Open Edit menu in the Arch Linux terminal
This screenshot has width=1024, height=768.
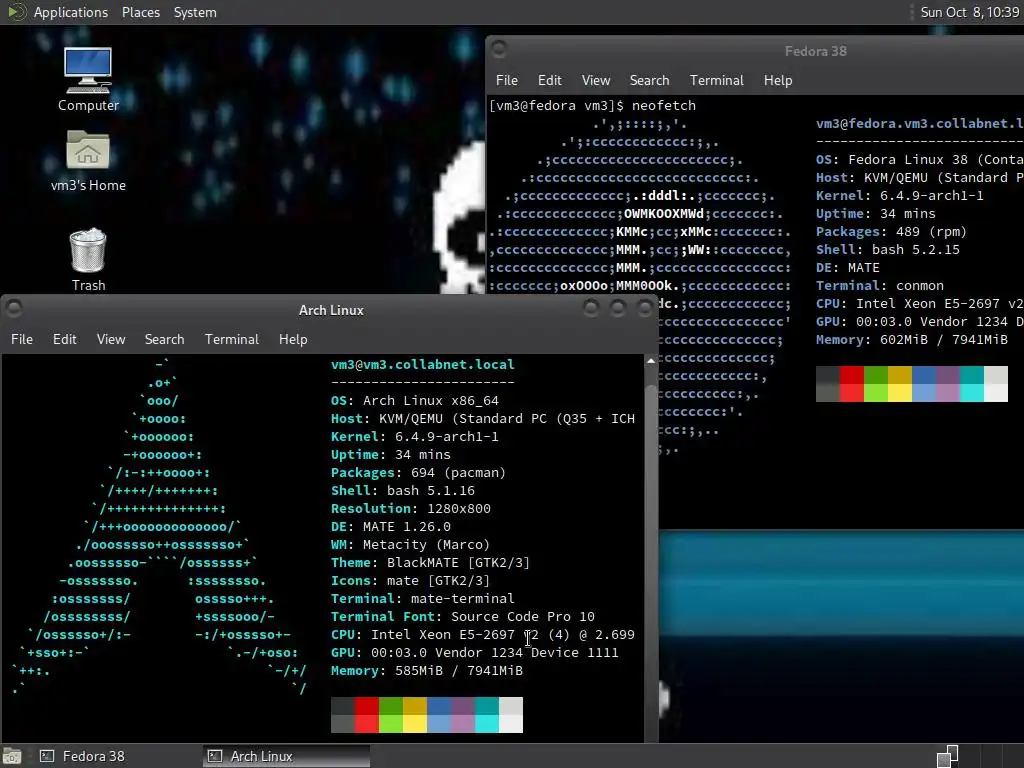[64, 339]
